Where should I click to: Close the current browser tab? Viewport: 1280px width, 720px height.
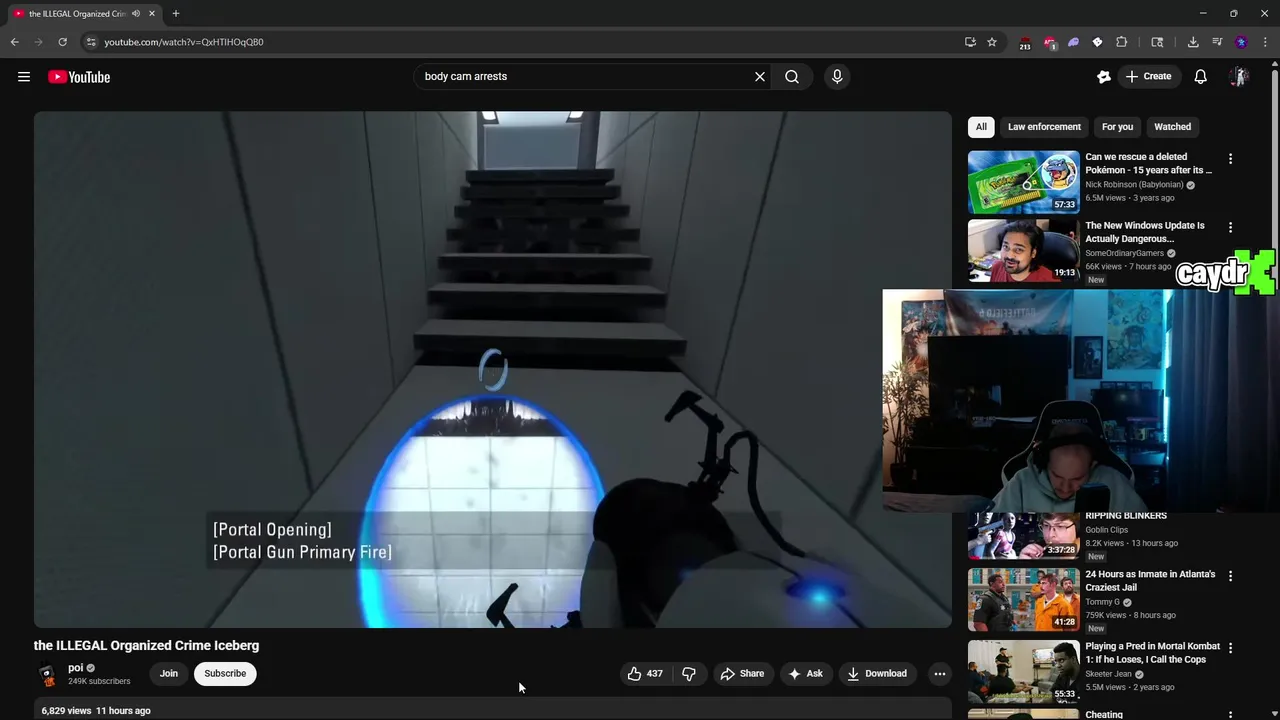pos(152,14)
